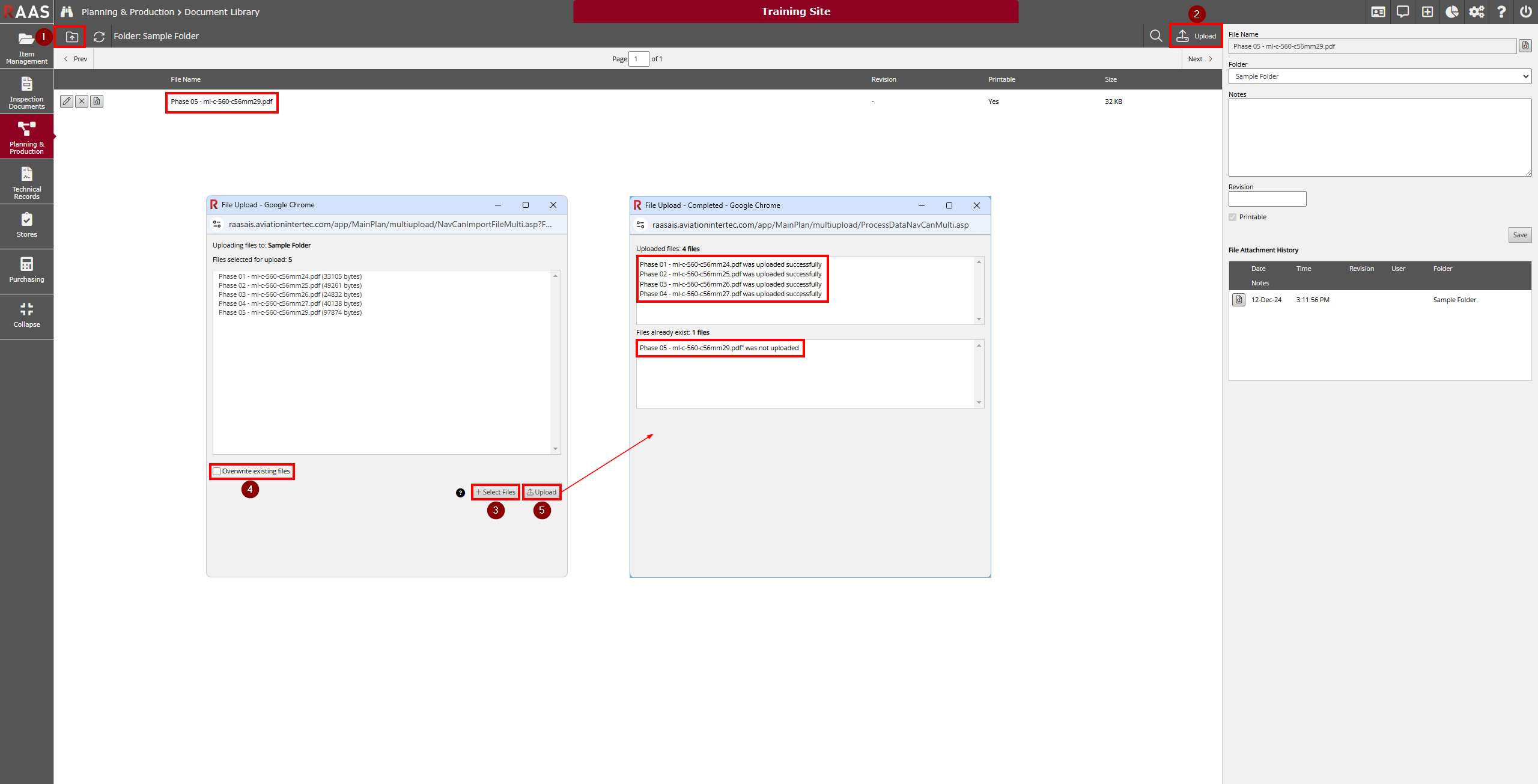Click the power logout icon
This screenshot has width=1538, height=784.
pyautogui.click(x=1525, y=11)
